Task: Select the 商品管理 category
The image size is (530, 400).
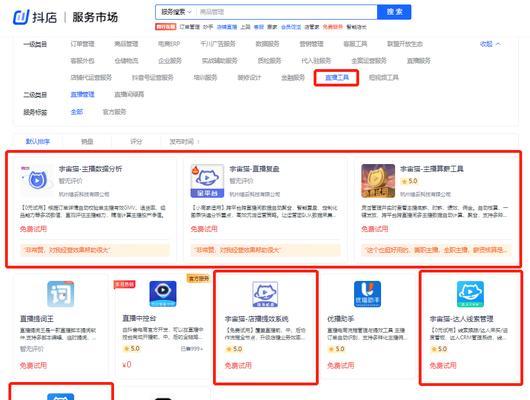Action: 126,44
